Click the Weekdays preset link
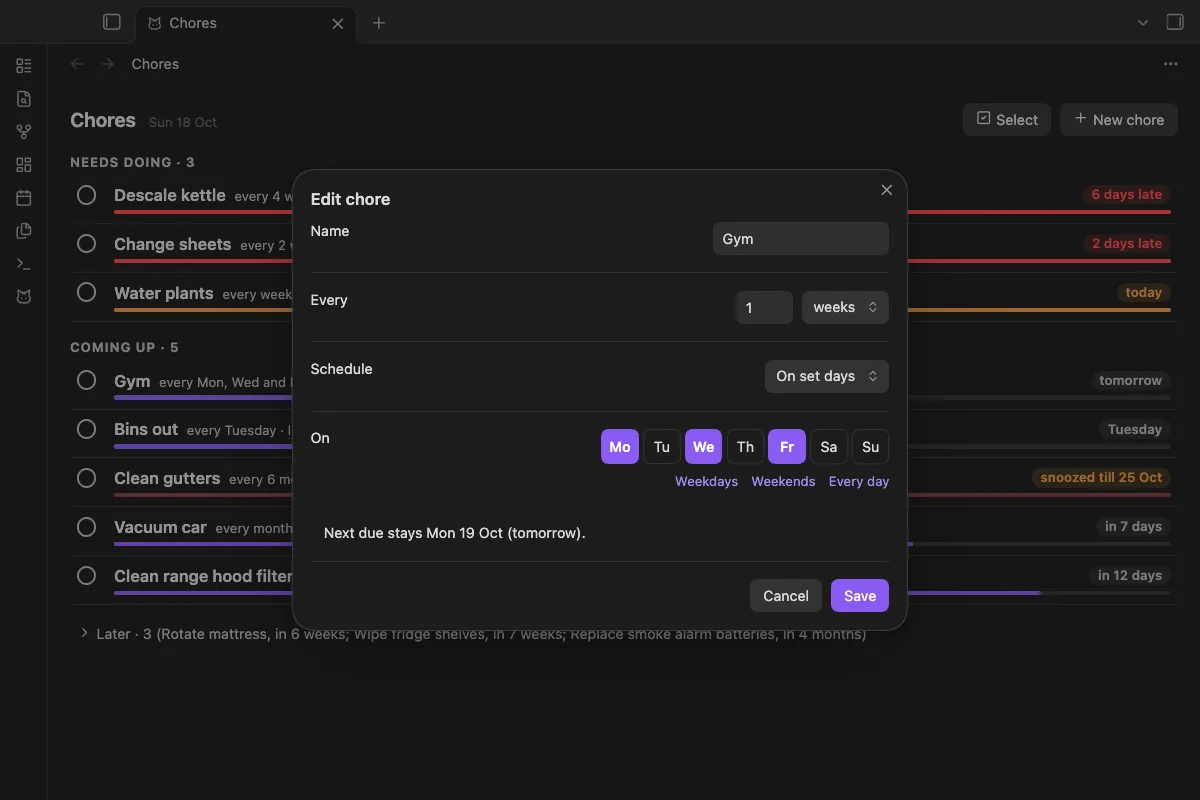Viewport: 1200px width, 800px height. (706, 482)
